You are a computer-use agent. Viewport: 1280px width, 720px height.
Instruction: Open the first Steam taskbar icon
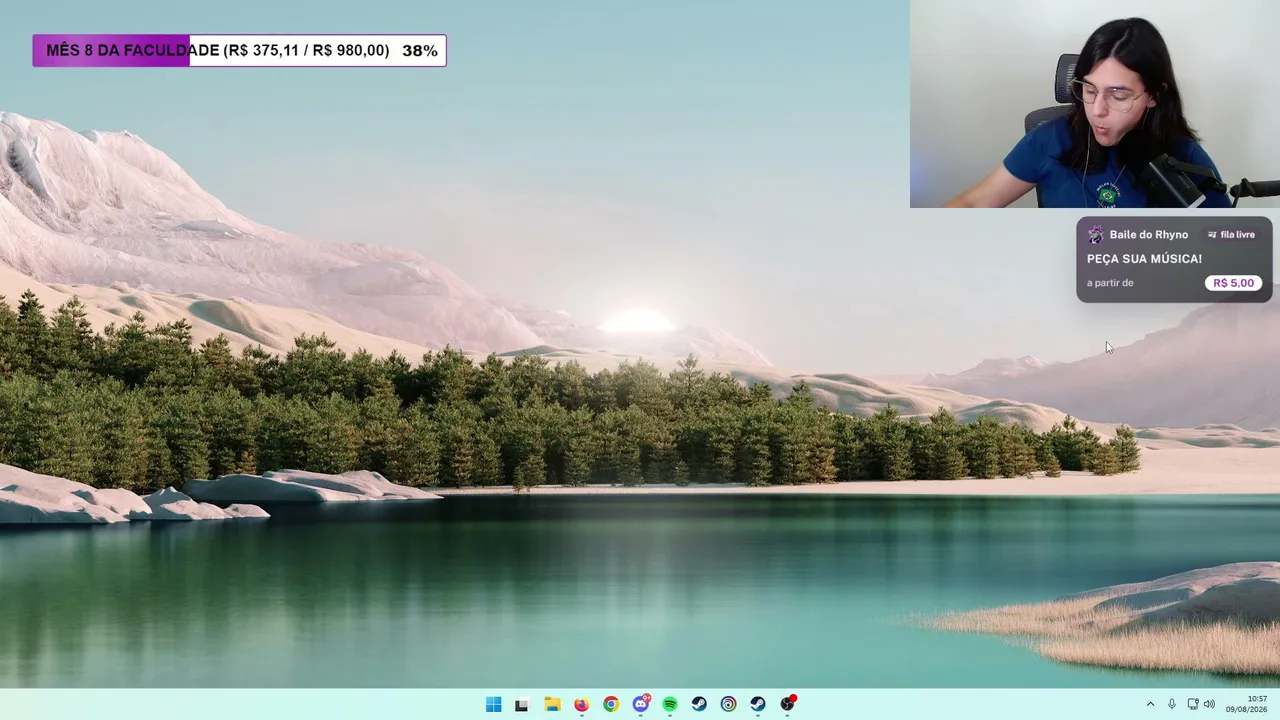pos(699,704)
